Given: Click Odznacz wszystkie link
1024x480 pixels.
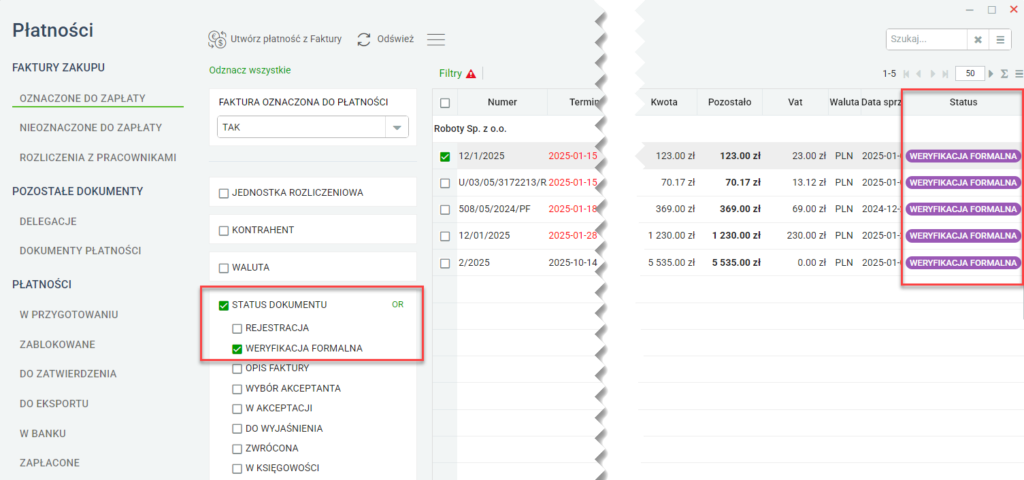Looking at the screenshot, I should tap(249, 70).
